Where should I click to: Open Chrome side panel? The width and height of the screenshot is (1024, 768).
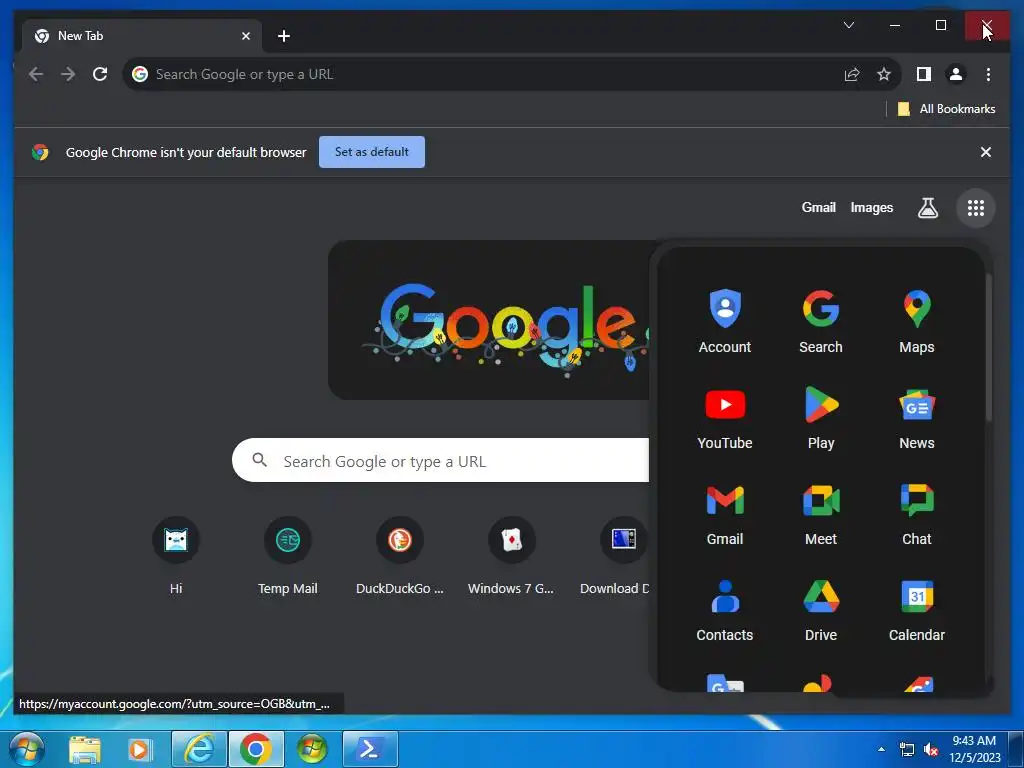click(923, 74)
